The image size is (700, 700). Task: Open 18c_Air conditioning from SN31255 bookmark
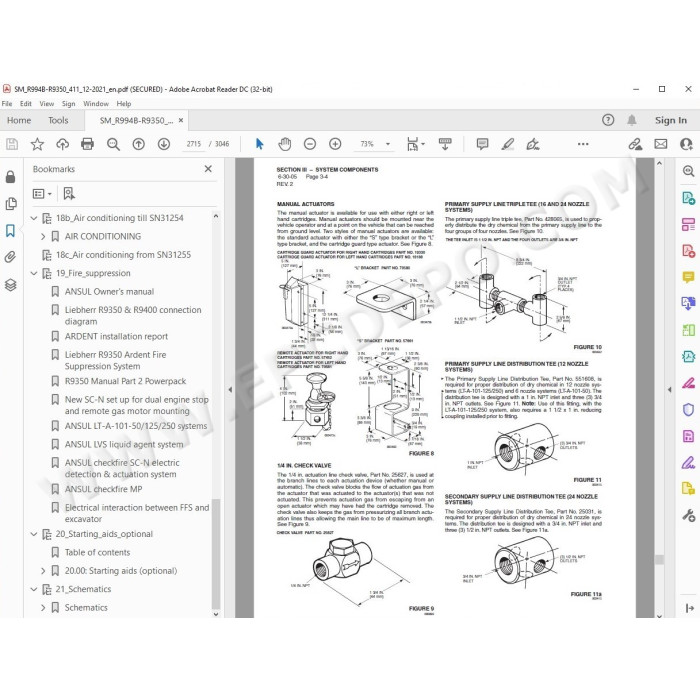(123, 255)
